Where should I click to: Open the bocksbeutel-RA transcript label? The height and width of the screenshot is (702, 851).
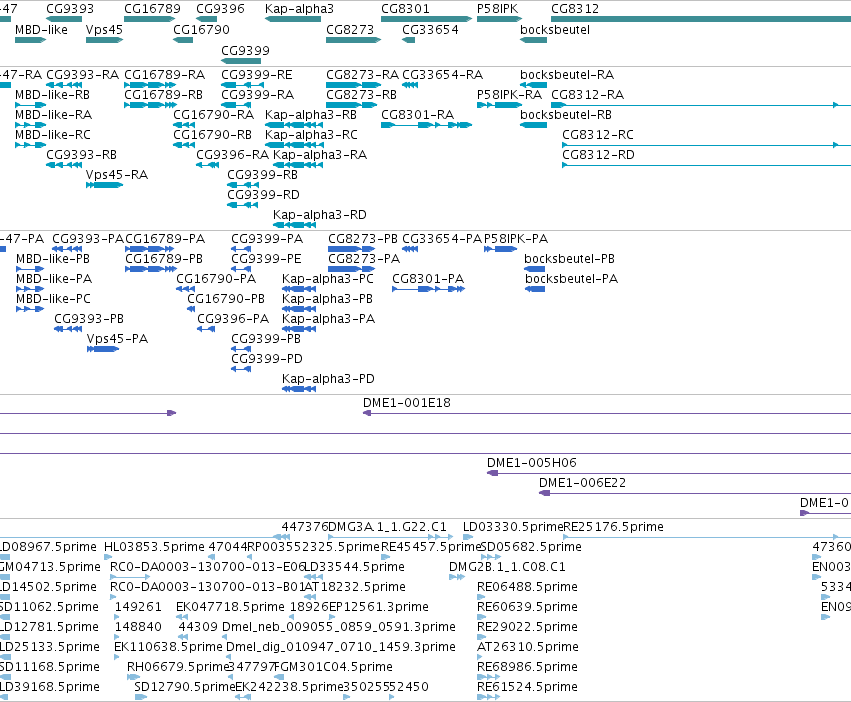point(567,74)
